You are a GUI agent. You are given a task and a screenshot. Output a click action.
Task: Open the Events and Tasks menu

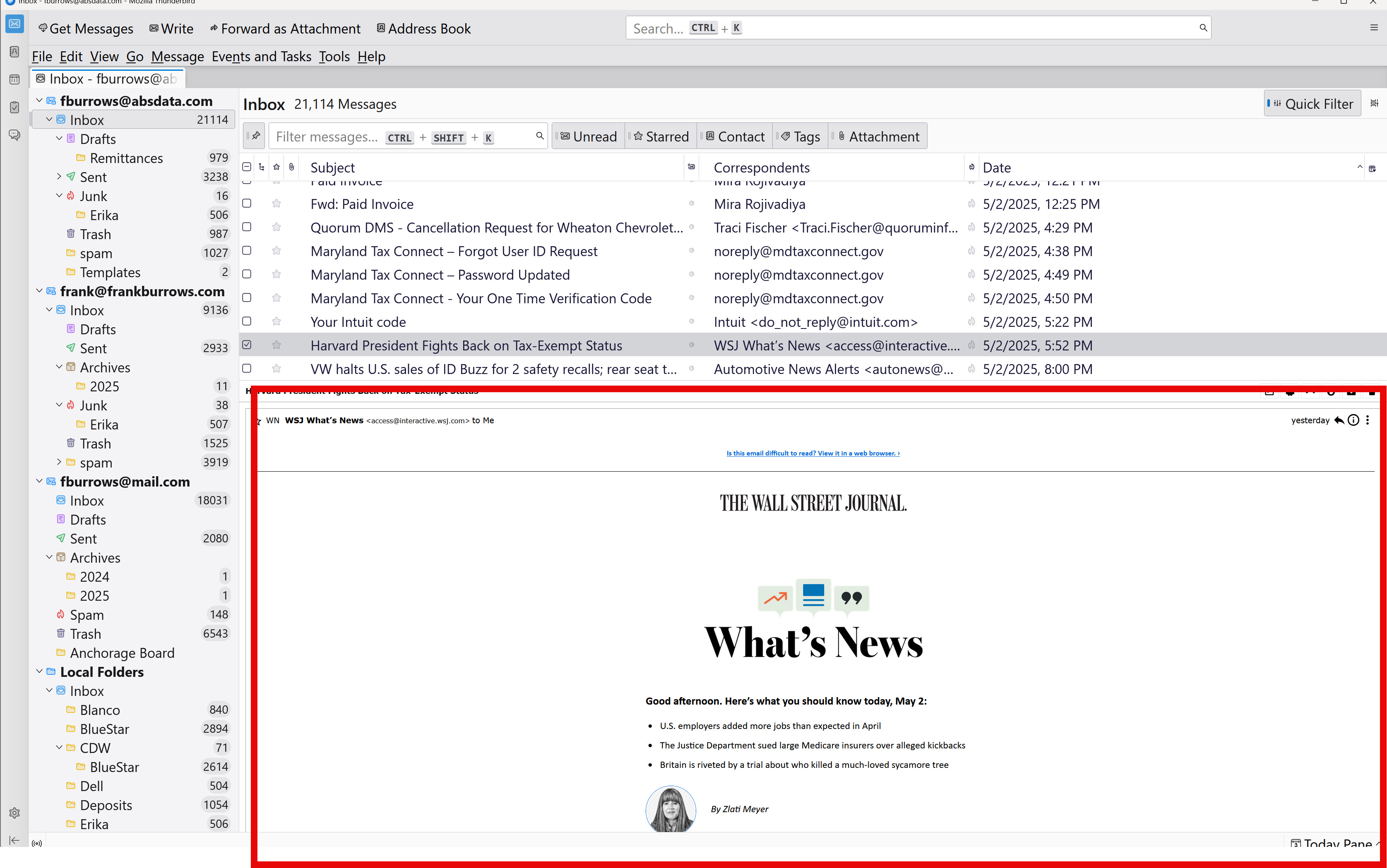pyautogui.click(x=261, y=57)
